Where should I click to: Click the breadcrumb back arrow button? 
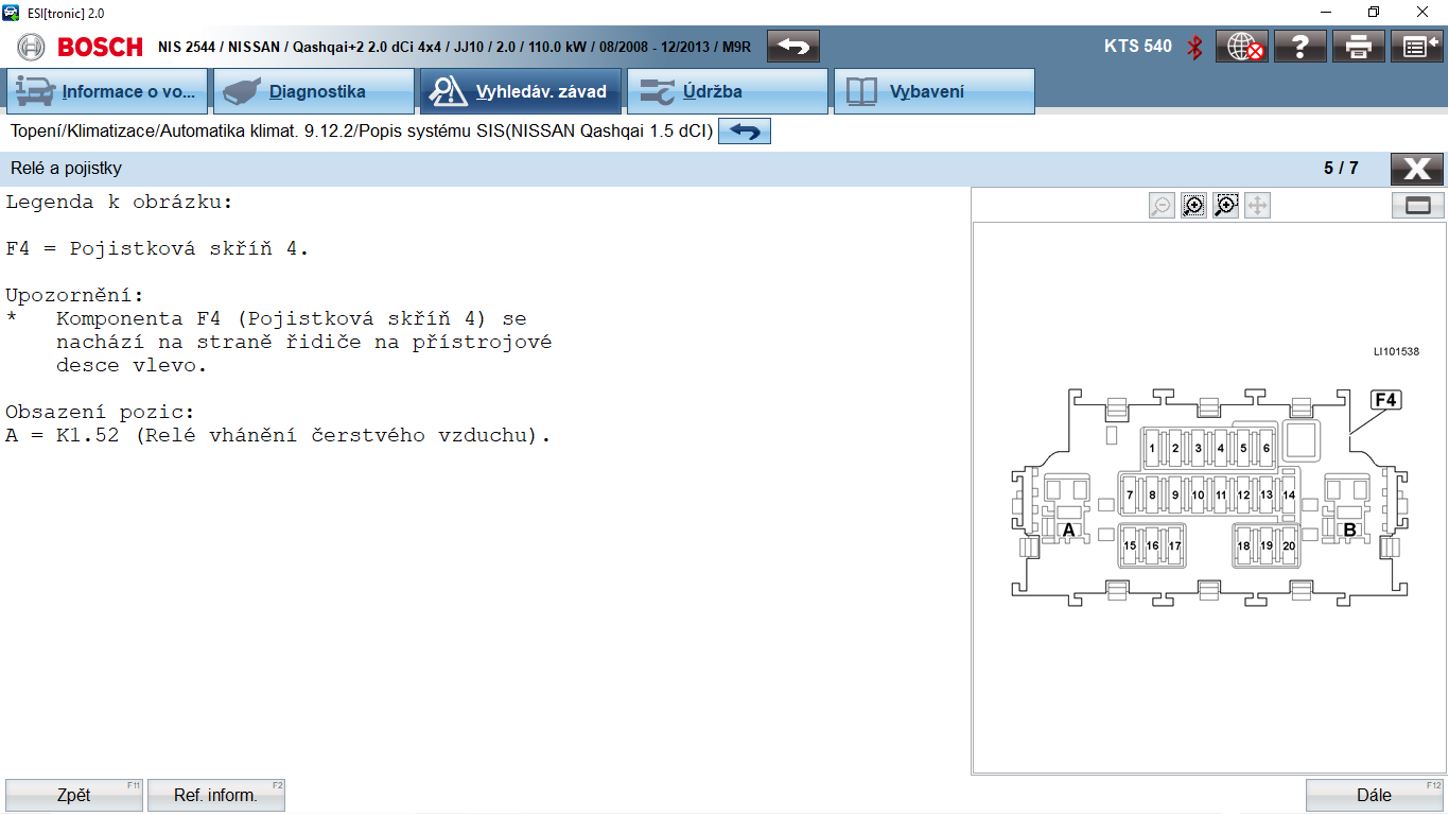point(744,131)
